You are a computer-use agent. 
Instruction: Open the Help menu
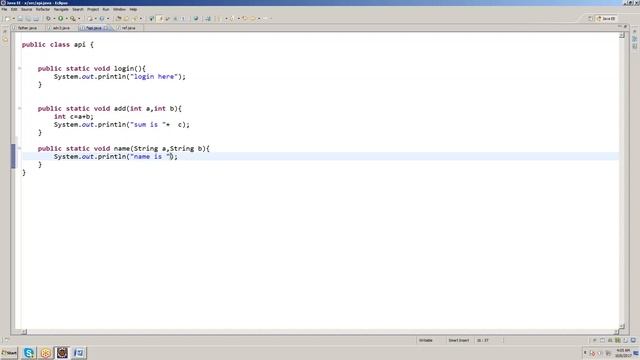click(133, 9)
